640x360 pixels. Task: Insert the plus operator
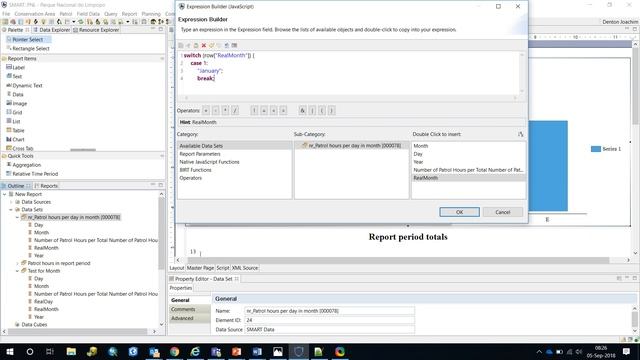[x=206, y=111]
